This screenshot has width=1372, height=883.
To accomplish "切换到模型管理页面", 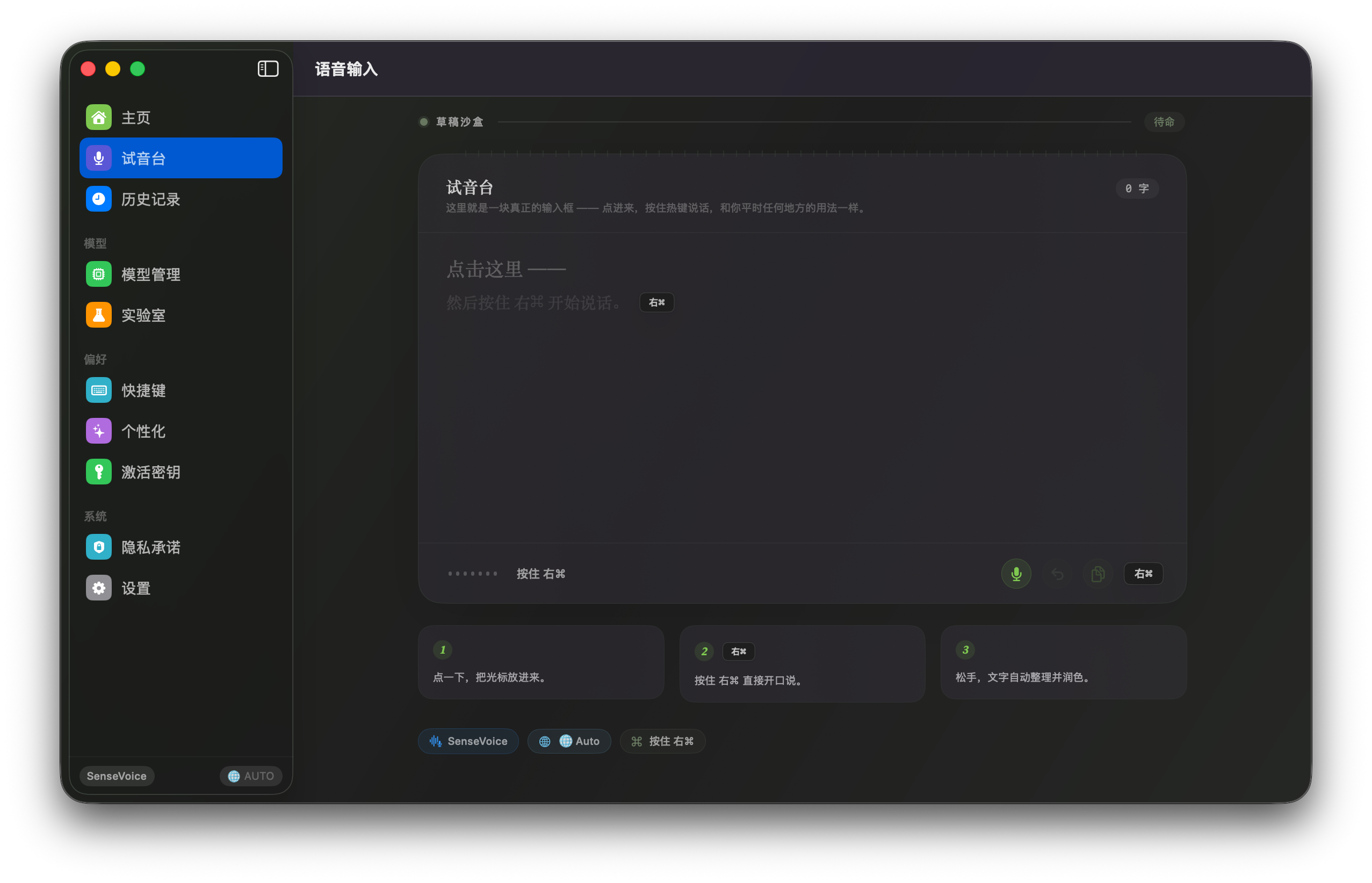I will [x=150, y=274].
